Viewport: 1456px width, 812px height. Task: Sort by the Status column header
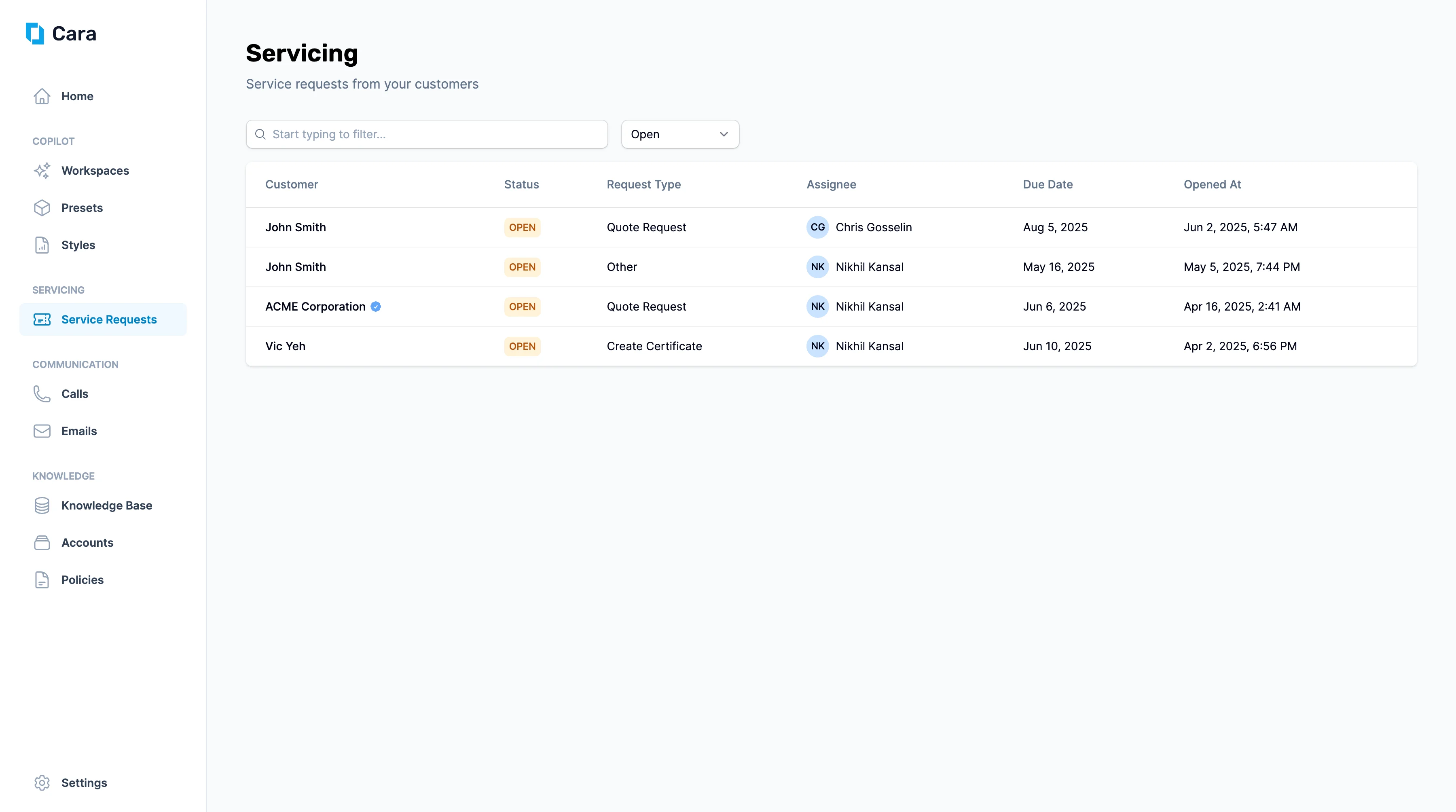click(521, 184)
